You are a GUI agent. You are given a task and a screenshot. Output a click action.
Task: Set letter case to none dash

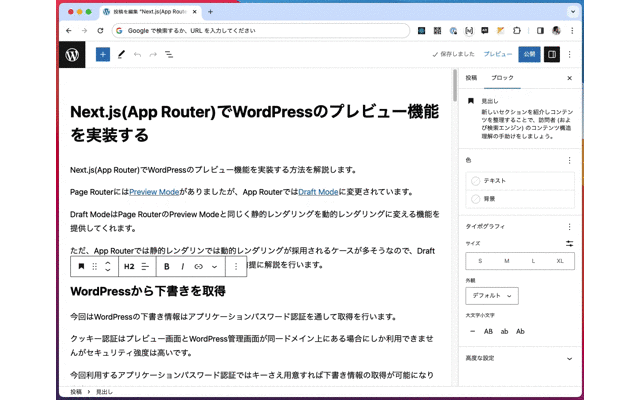[473, 331]
